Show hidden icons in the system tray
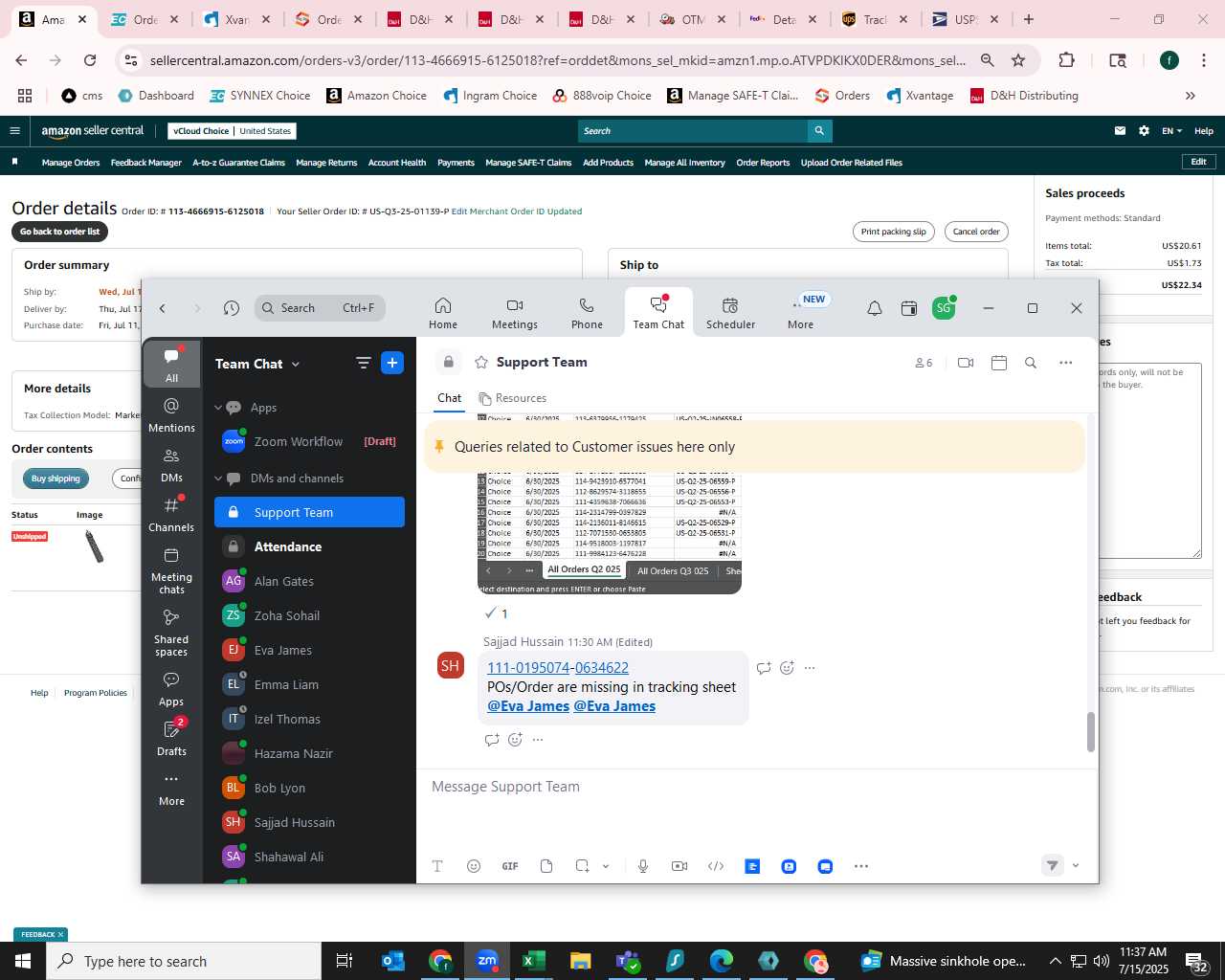 click(x=1055, y=961)
